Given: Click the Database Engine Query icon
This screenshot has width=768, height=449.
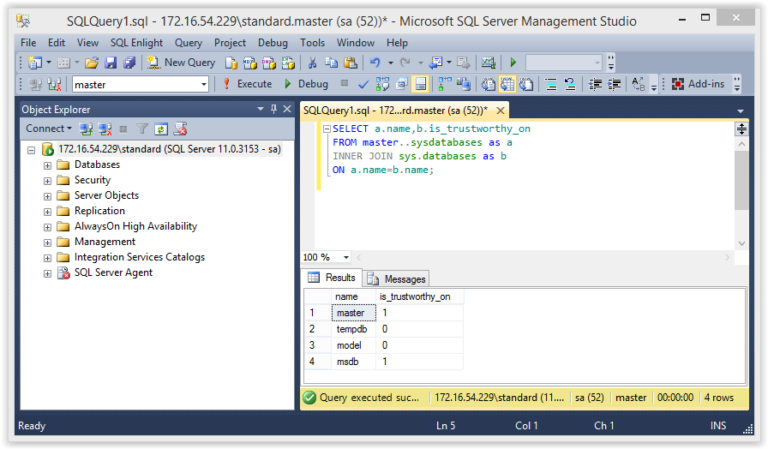Looking at the screenshot, I should [x=231, y=63].
